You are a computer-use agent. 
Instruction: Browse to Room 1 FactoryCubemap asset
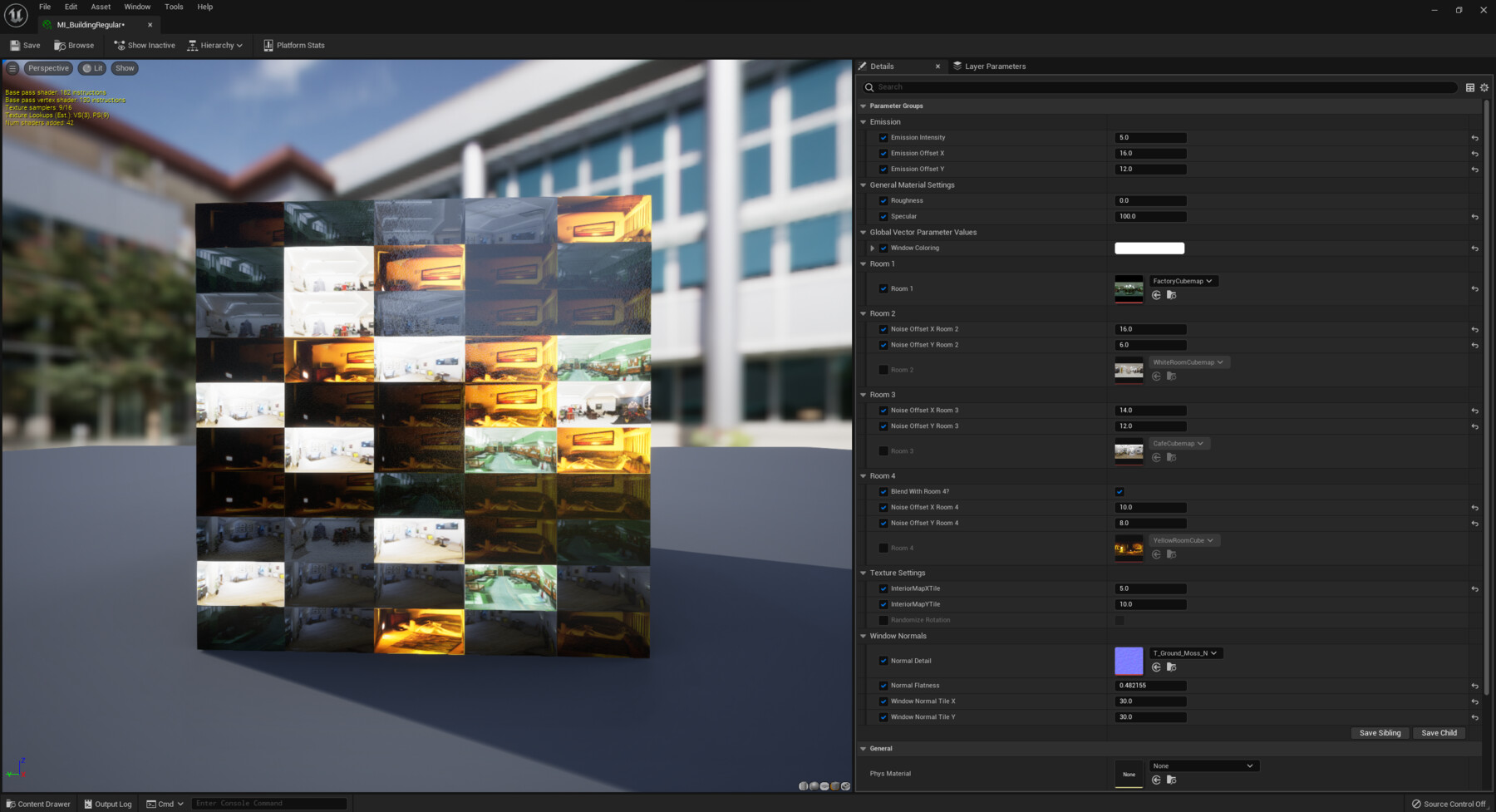point(1171,295)
